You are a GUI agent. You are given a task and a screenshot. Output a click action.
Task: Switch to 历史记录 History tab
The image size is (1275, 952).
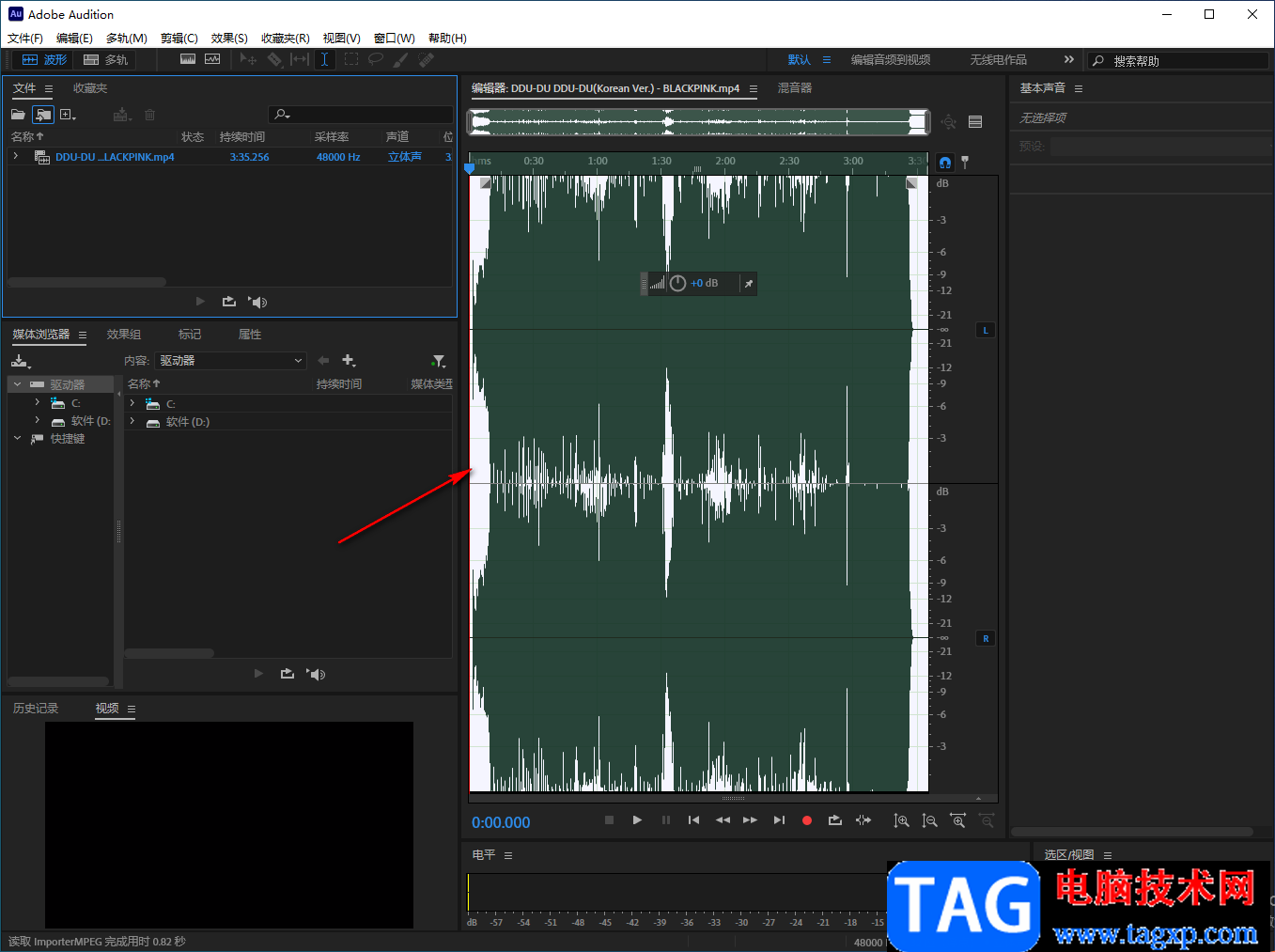(36, 709)
